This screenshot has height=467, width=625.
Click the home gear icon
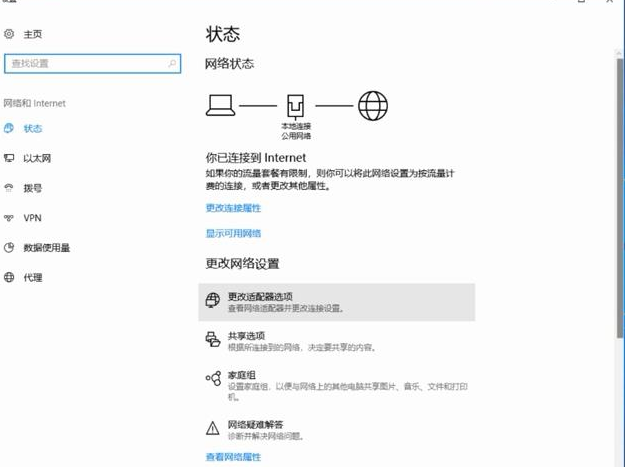[9, 34]
